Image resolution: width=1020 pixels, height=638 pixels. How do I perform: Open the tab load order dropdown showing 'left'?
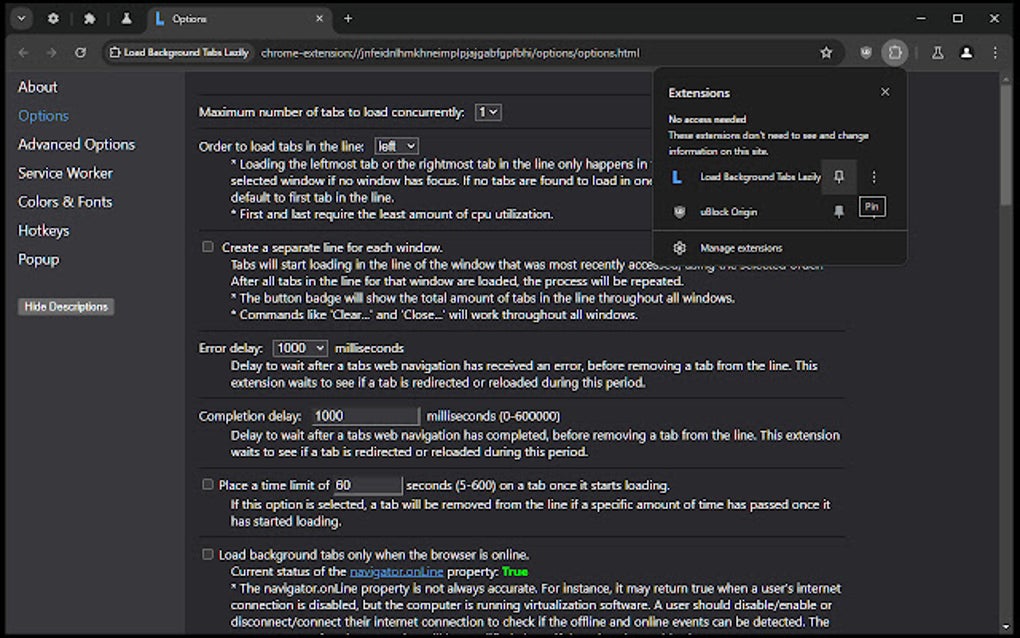396,145
